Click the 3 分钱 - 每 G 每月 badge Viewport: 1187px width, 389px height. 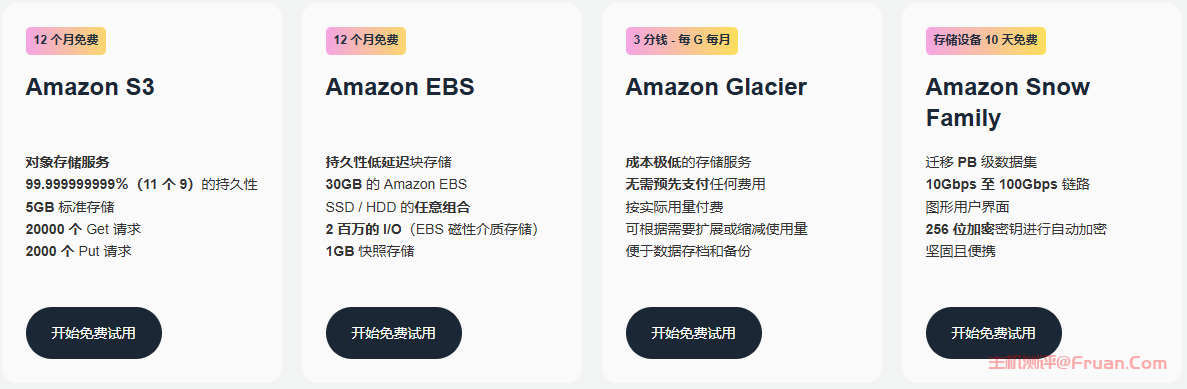tap(681, 41)
